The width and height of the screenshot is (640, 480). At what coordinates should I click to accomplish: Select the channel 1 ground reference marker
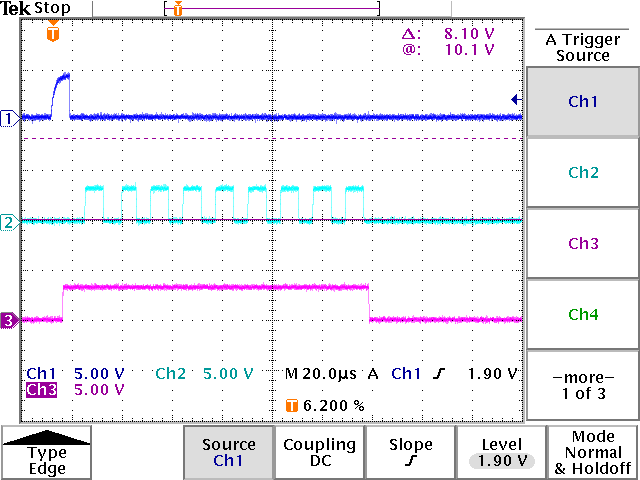coord(11,118)
